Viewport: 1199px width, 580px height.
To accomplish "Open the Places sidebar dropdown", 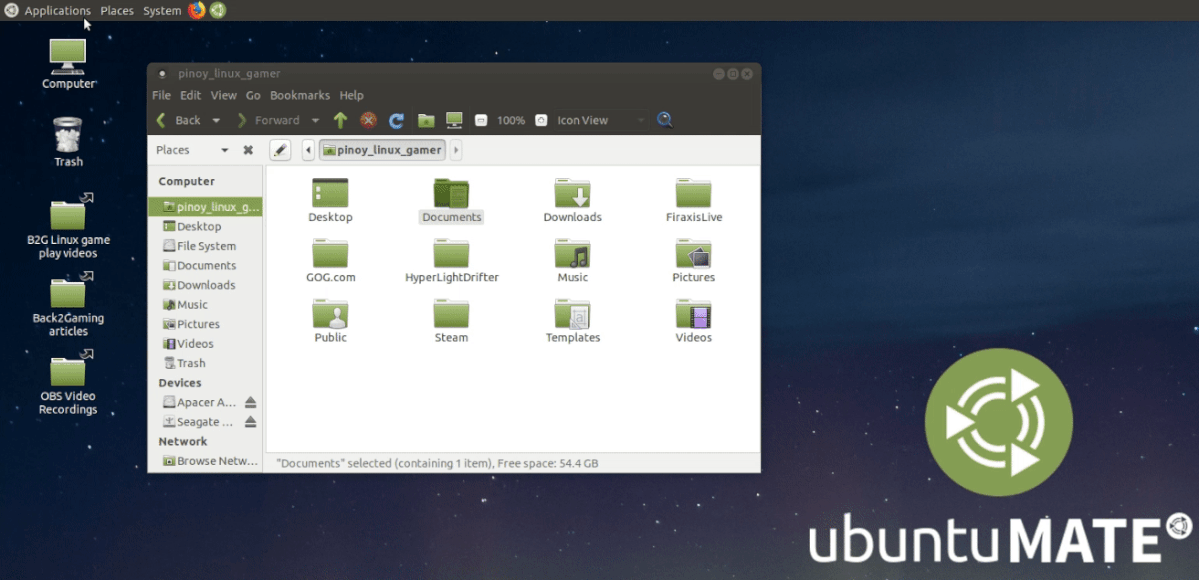I will click(224, 149).
